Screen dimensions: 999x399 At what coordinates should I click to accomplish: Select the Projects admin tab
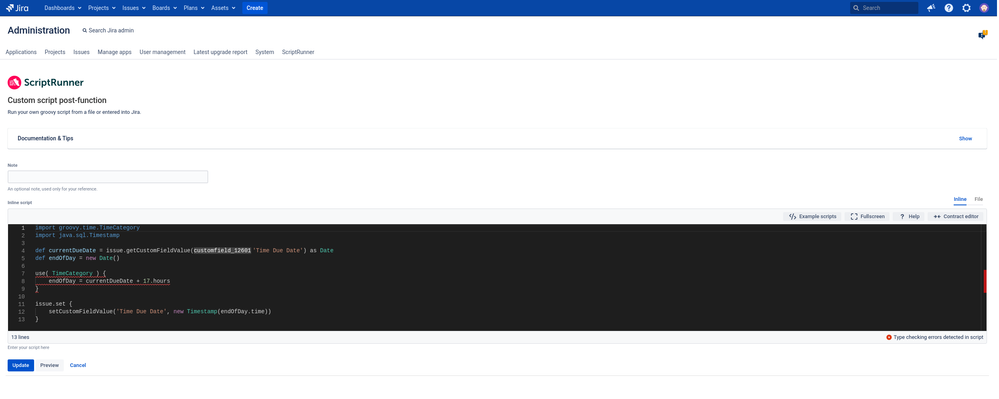coord(55,52)
